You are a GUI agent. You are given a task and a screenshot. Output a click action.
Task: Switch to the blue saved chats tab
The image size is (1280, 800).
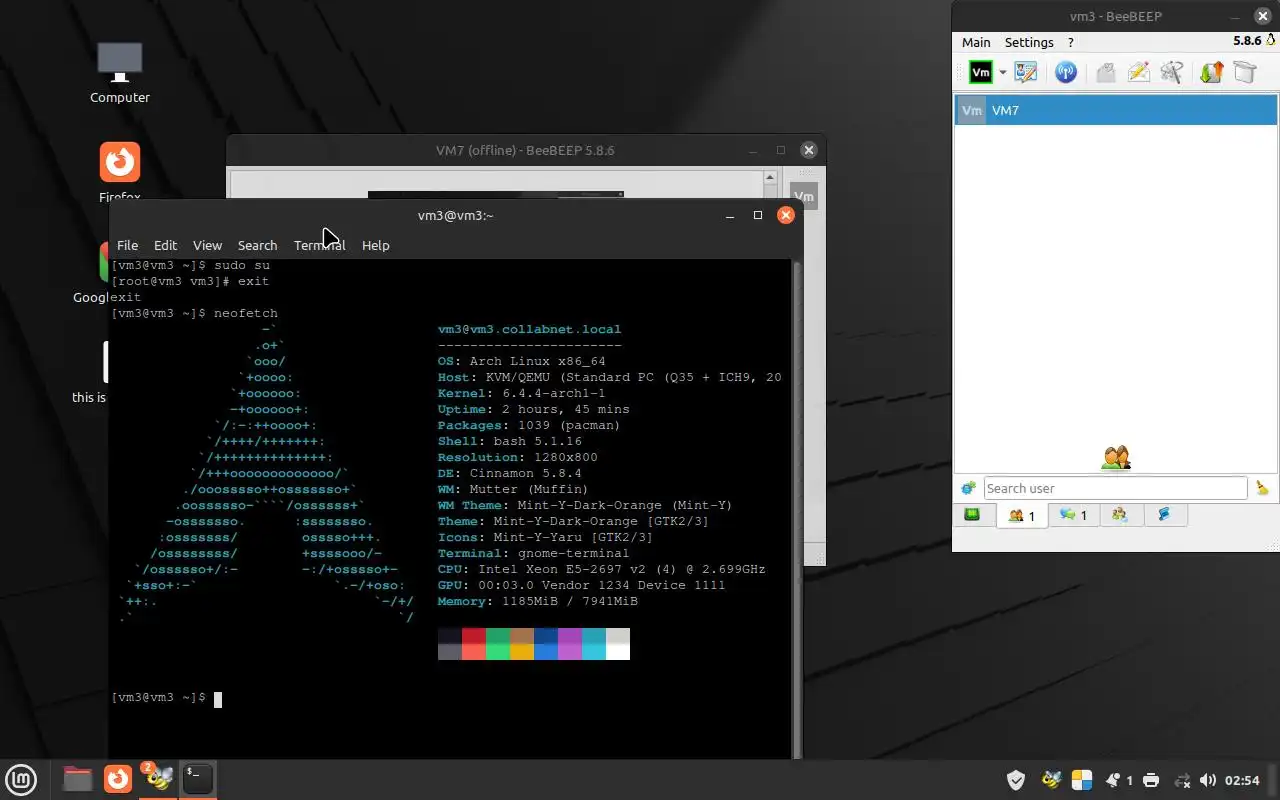coord(1164,515)
